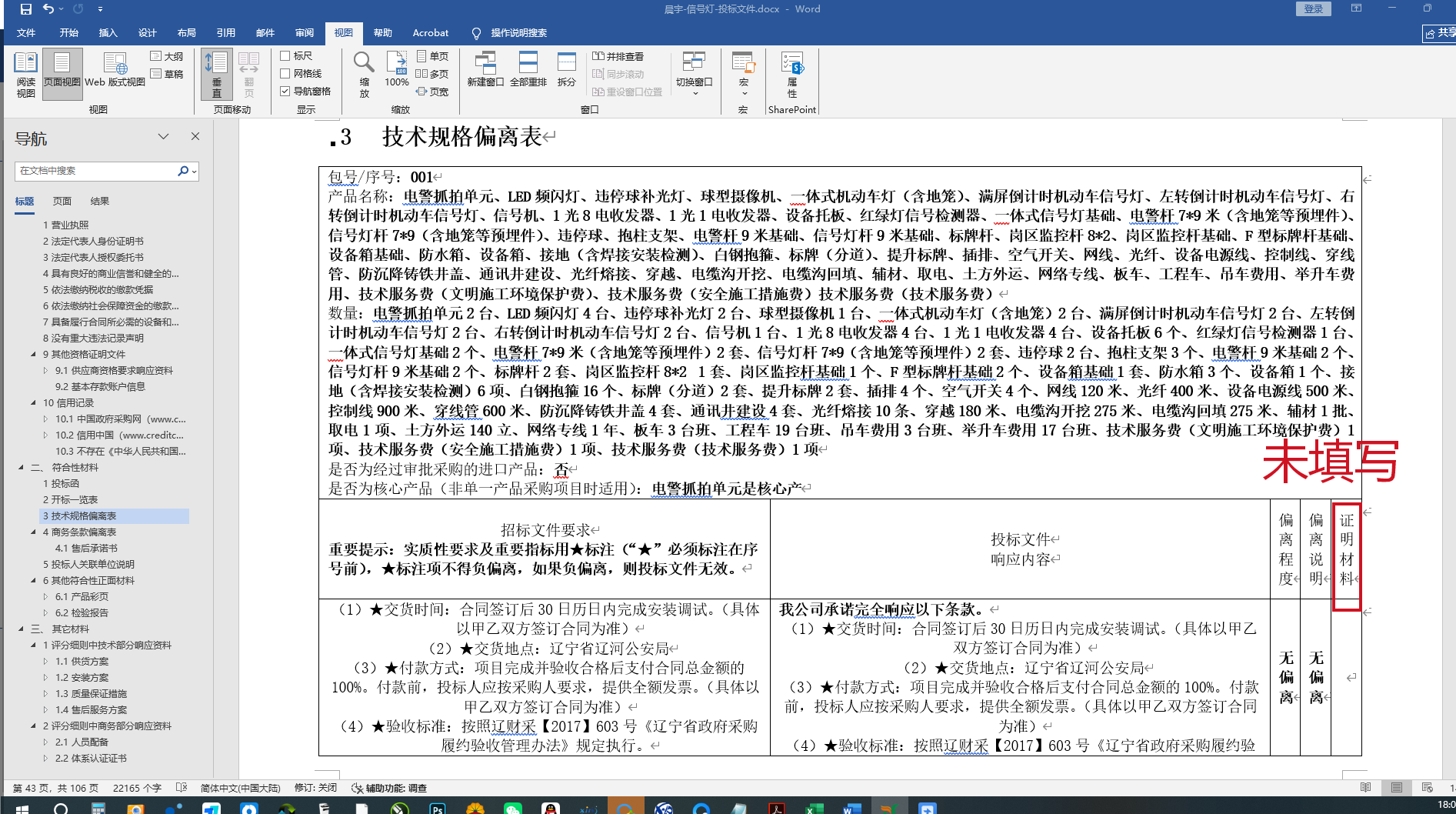This screenshot has width=1456, height=814.
Task: Switch to the 引用 References tab
Action: [226, 33]
